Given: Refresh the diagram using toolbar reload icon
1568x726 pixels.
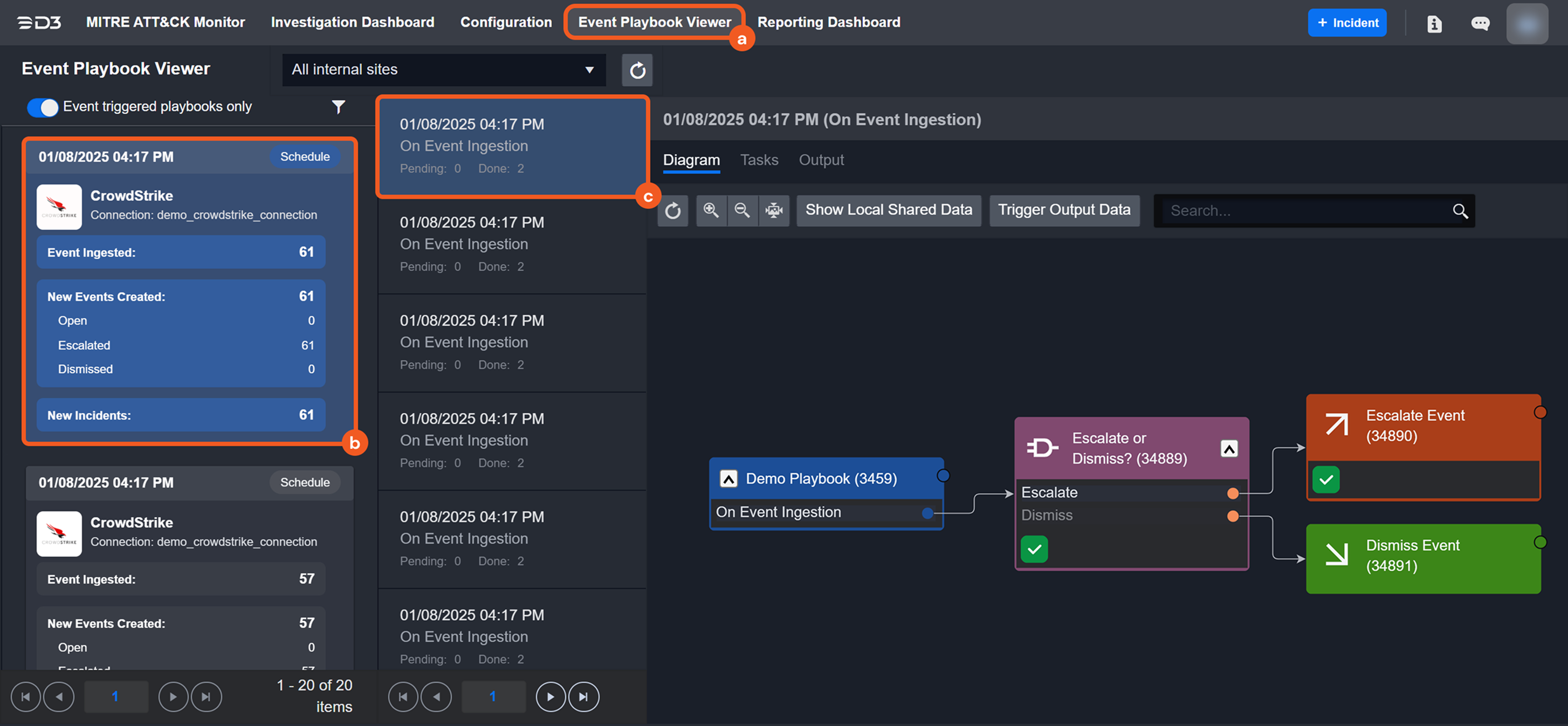Looking at the screenshot, I should click(x=672, y=211).
